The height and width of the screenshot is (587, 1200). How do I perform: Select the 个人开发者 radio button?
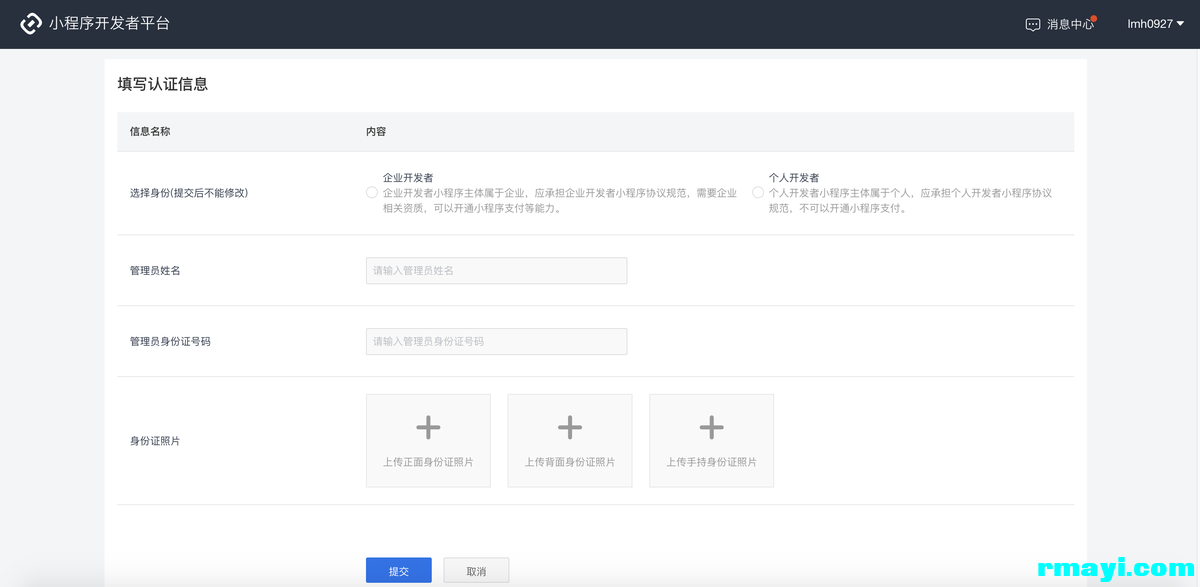coord(758,192)
